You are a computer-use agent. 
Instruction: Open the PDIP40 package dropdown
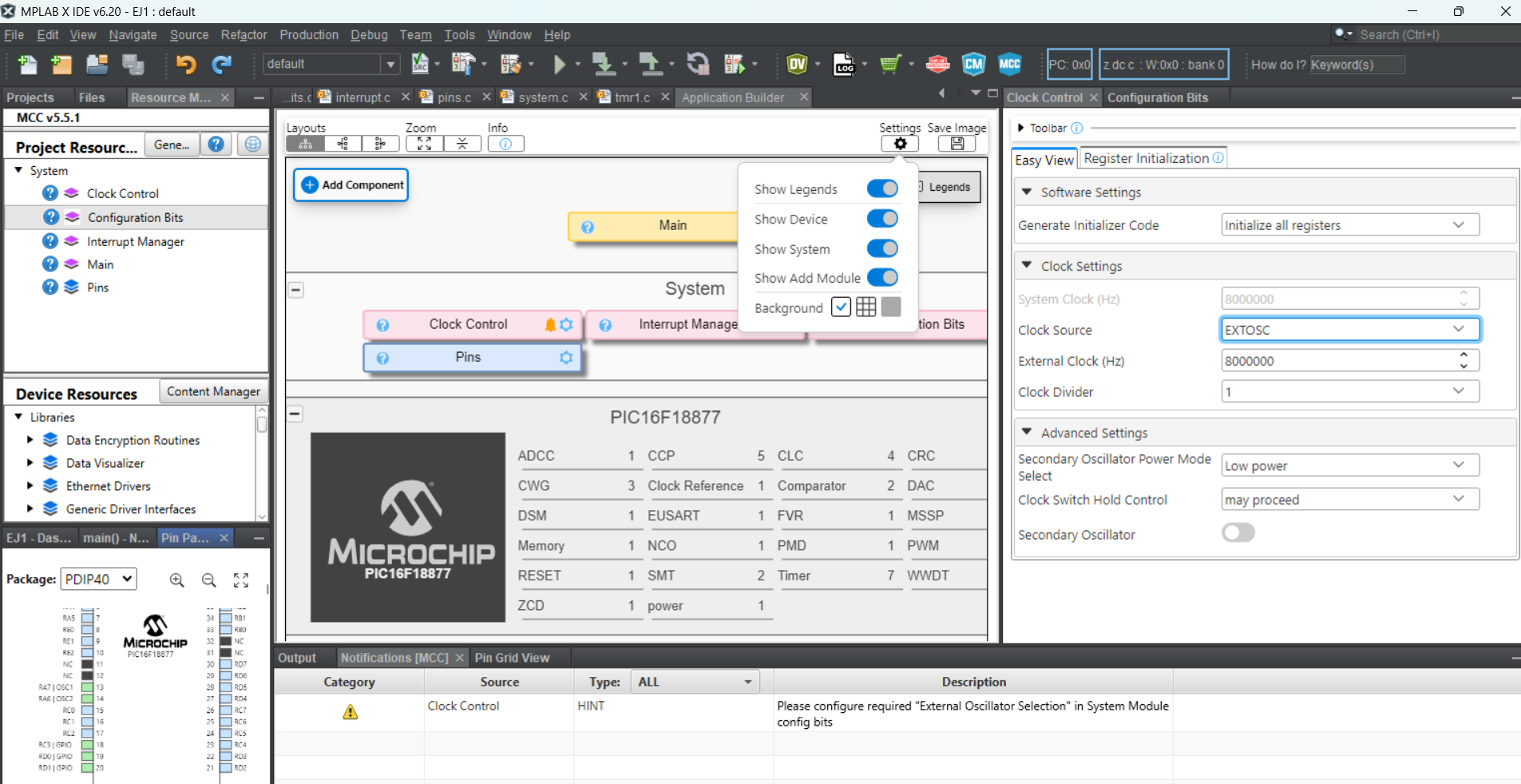click(98, 579)
